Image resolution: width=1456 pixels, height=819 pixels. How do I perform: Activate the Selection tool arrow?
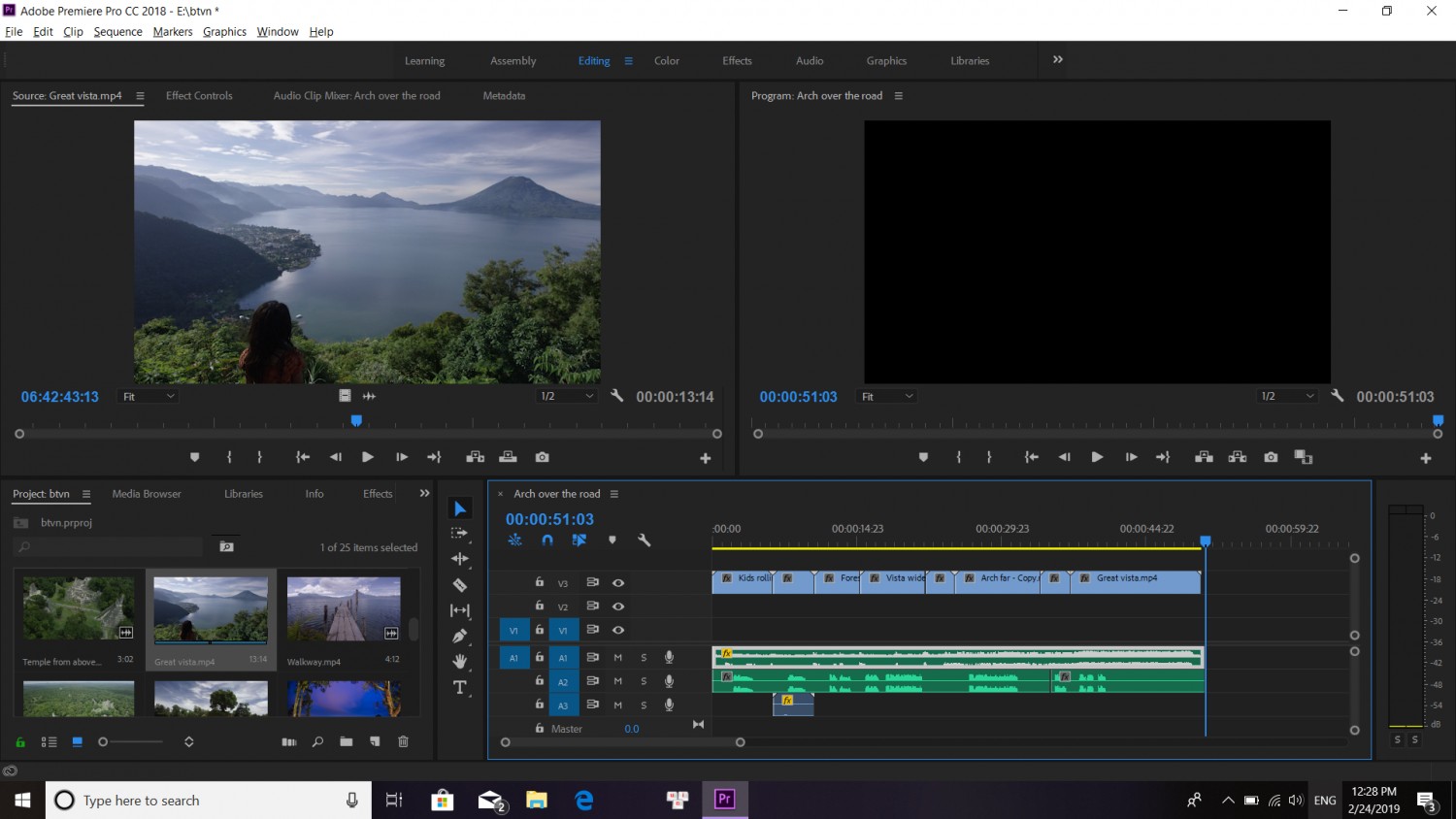click(460, 508)
